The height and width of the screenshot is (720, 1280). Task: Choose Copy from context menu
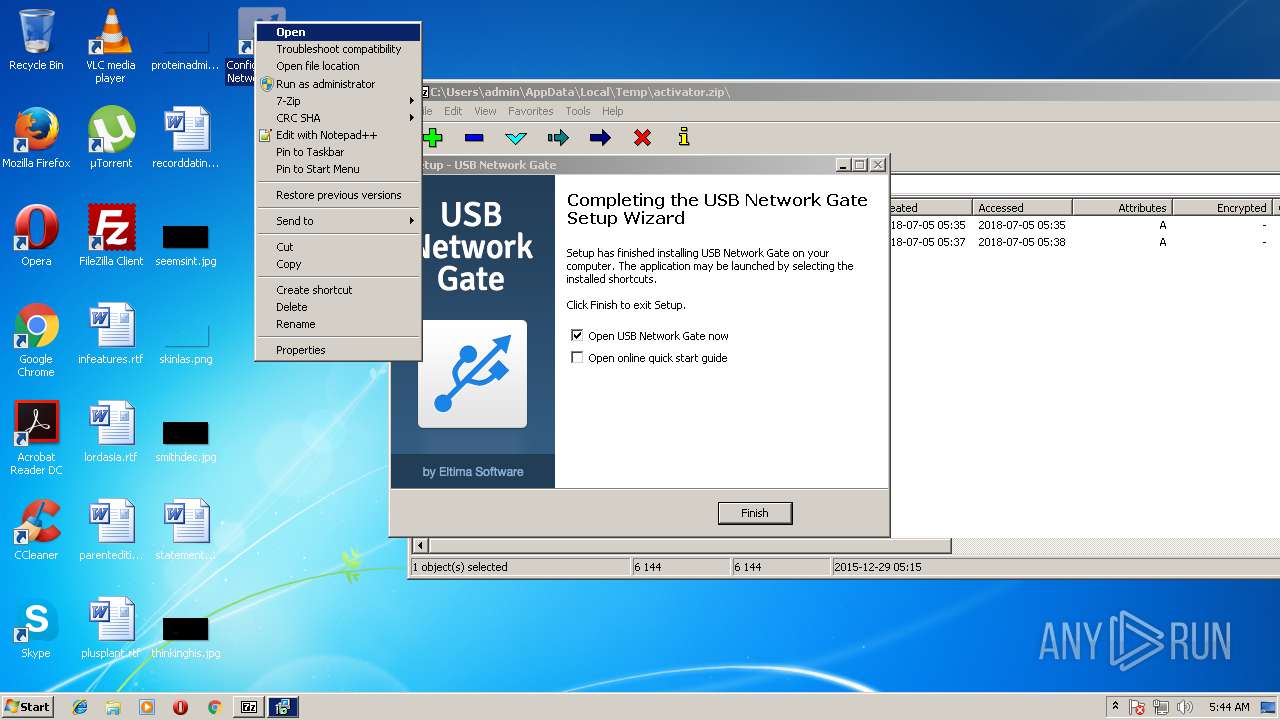click(338, 264)
